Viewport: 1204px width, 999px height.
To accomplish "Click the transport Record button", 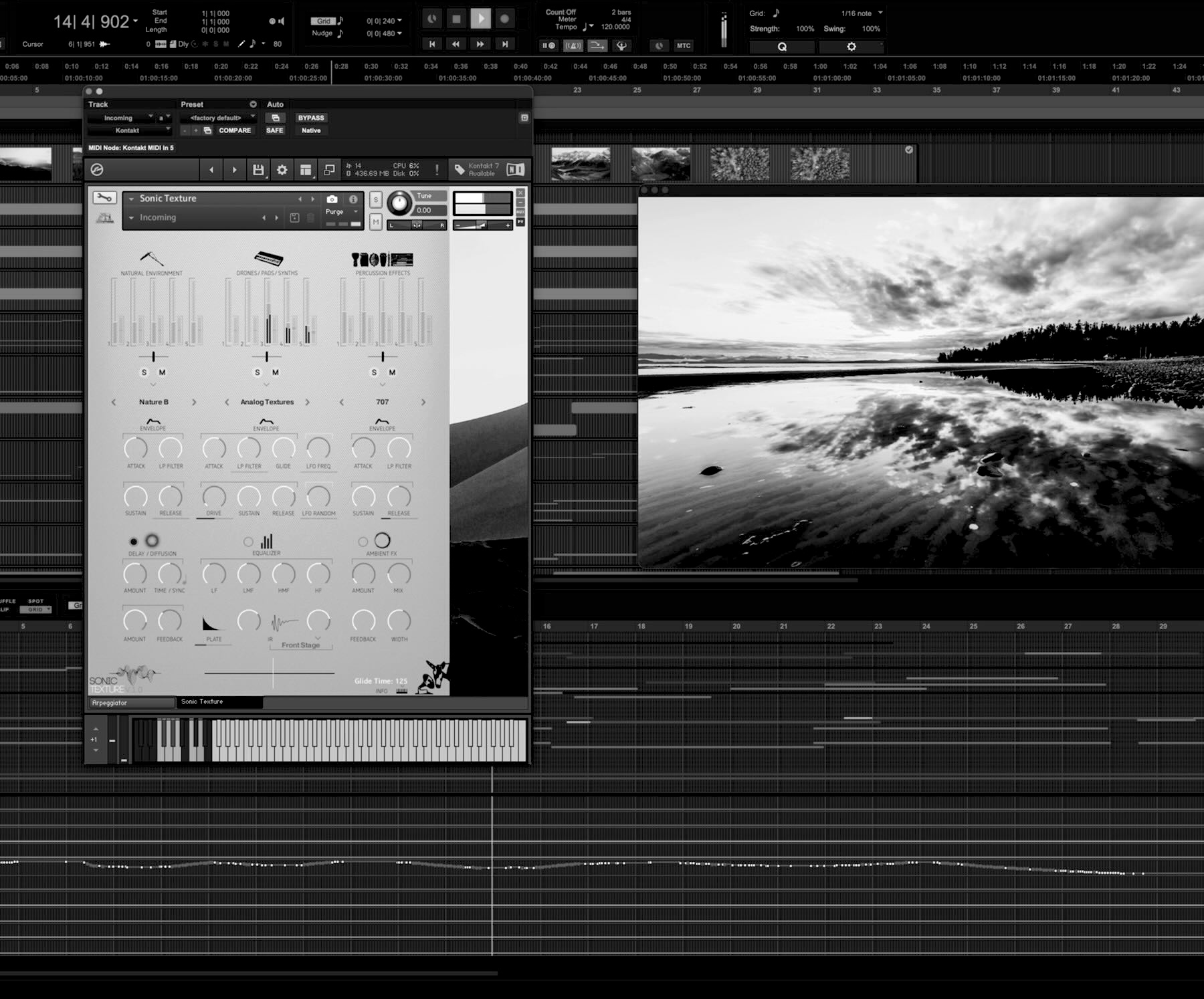I will click(505, 19).
